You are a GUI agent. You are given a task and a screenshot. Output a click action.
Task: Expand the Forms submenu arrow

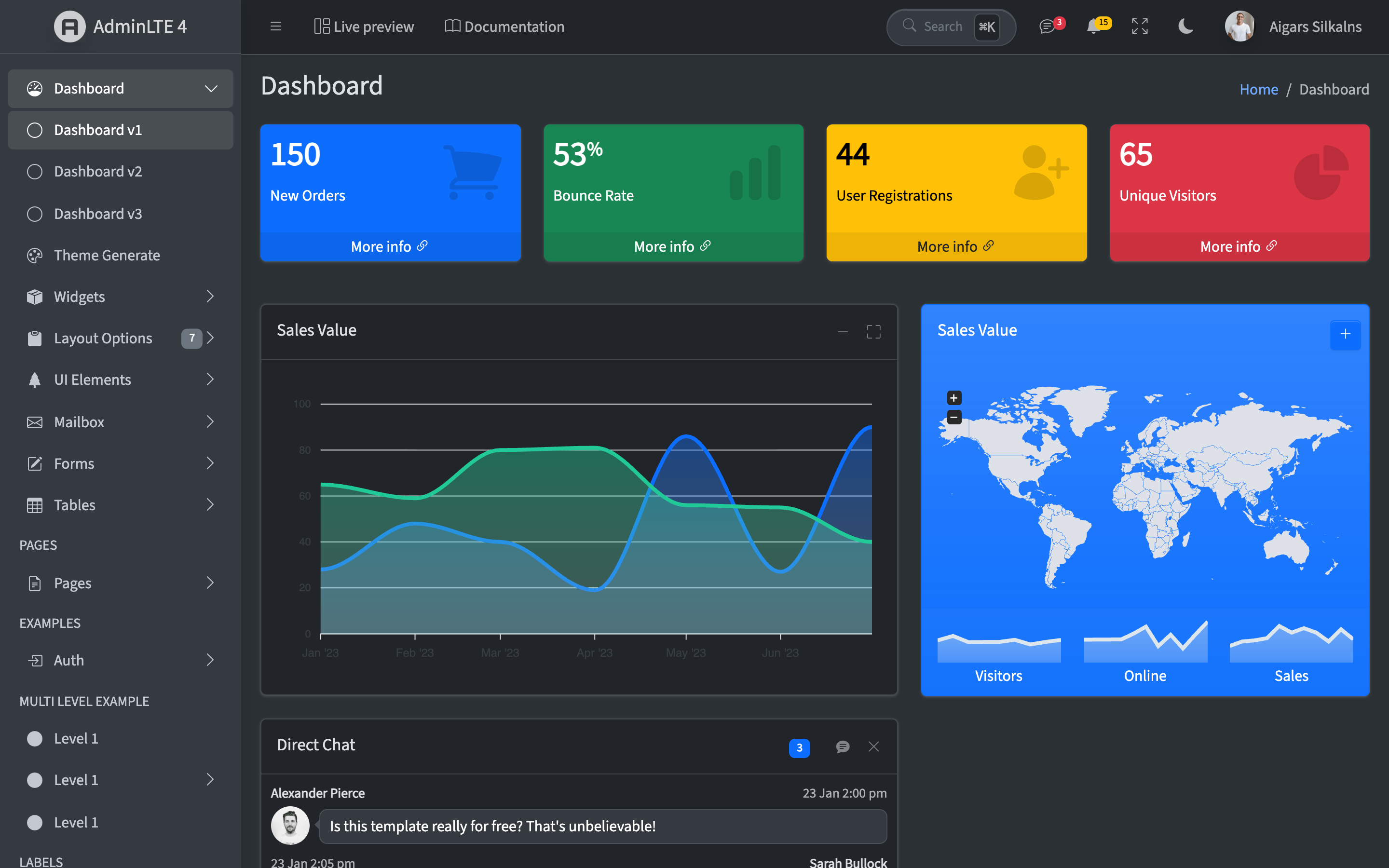click(x=210, y=463)
